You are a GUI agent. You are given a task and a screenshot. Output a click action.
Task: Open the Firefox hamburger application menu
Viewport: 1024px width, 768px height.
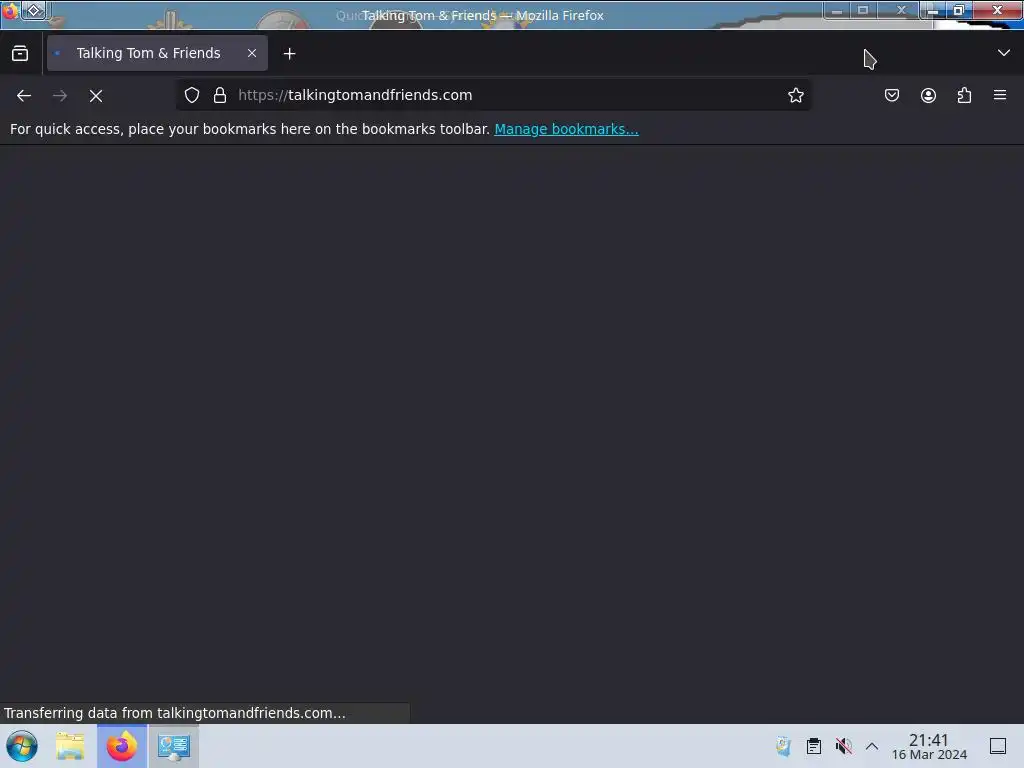point(1000,95)
